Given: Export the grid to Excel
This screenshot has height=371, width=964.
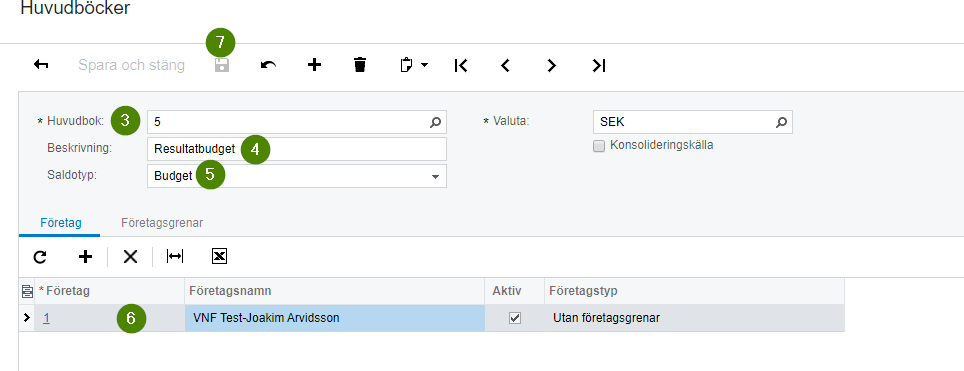Looking at the screenshot, I should [x=219, y=257].
